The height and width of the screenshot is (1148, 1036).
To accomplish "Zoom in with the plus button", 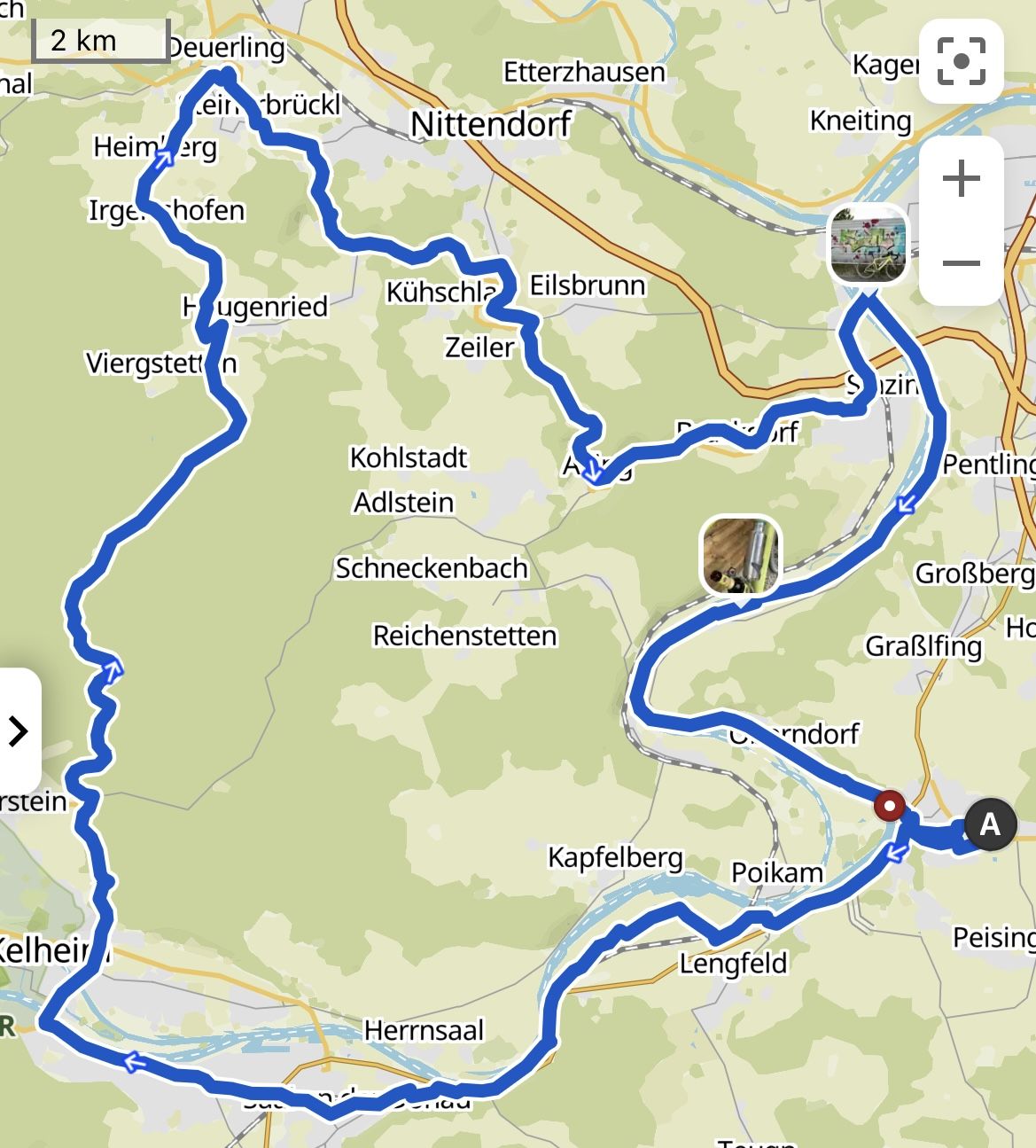I will coord(961,180).
